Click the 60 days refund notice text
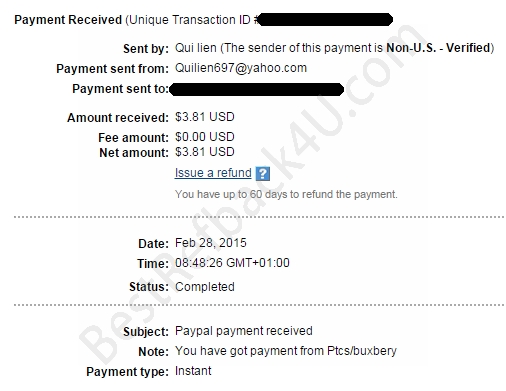Viewport: 506px width, 391px height. [x=286, y=194]
